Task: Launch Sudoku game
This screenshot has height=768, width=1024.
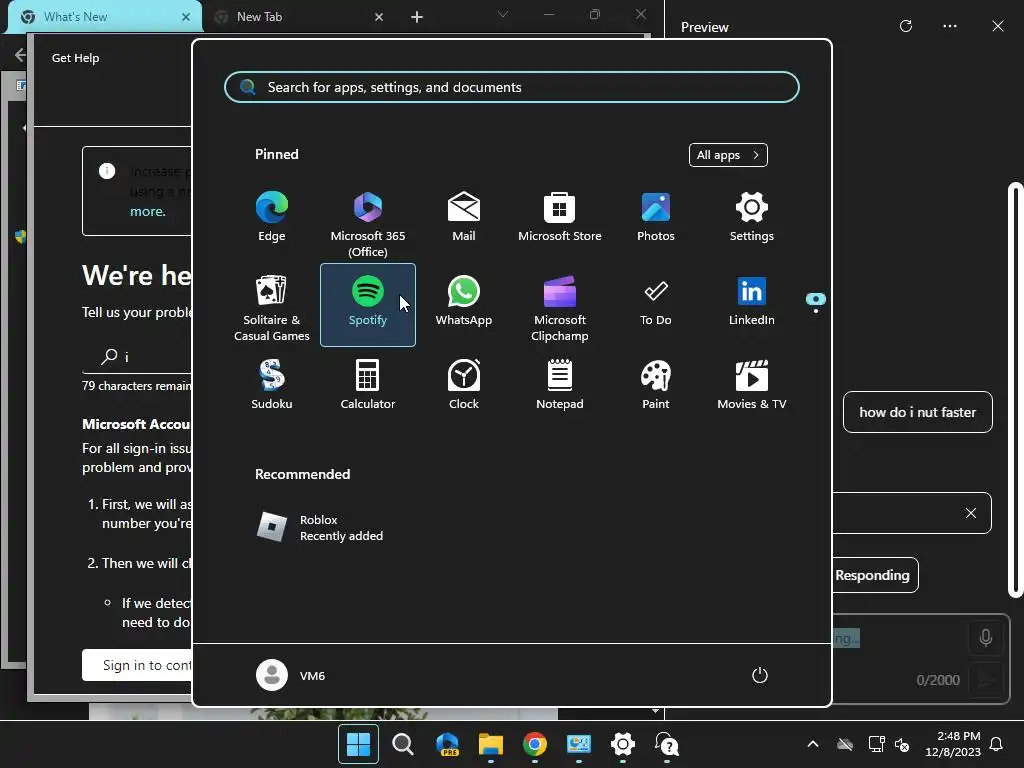Action: pos(272,386)
